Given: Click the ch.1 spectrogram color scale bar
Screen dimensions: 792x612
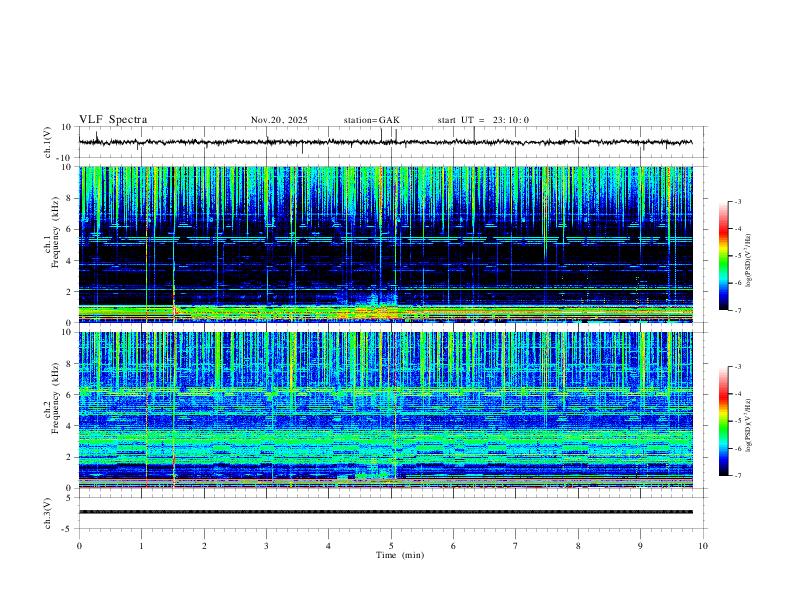Looking at the screenshot, I should [x=724, y=256].
